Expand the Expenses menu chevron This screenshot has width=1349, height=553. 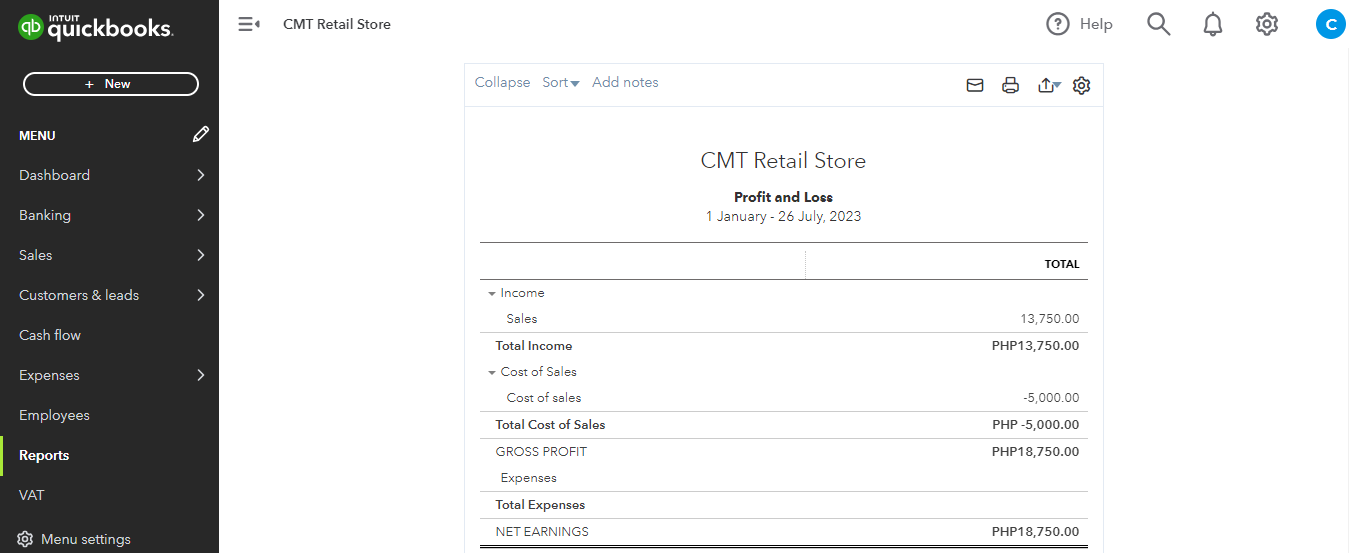coord(200,375)
